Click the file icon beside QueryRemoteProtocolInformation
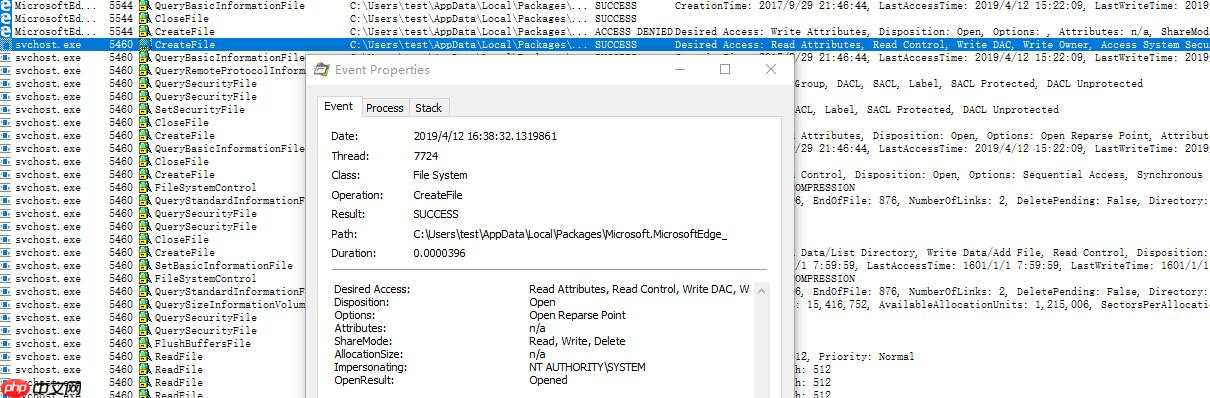 (145, 71)
